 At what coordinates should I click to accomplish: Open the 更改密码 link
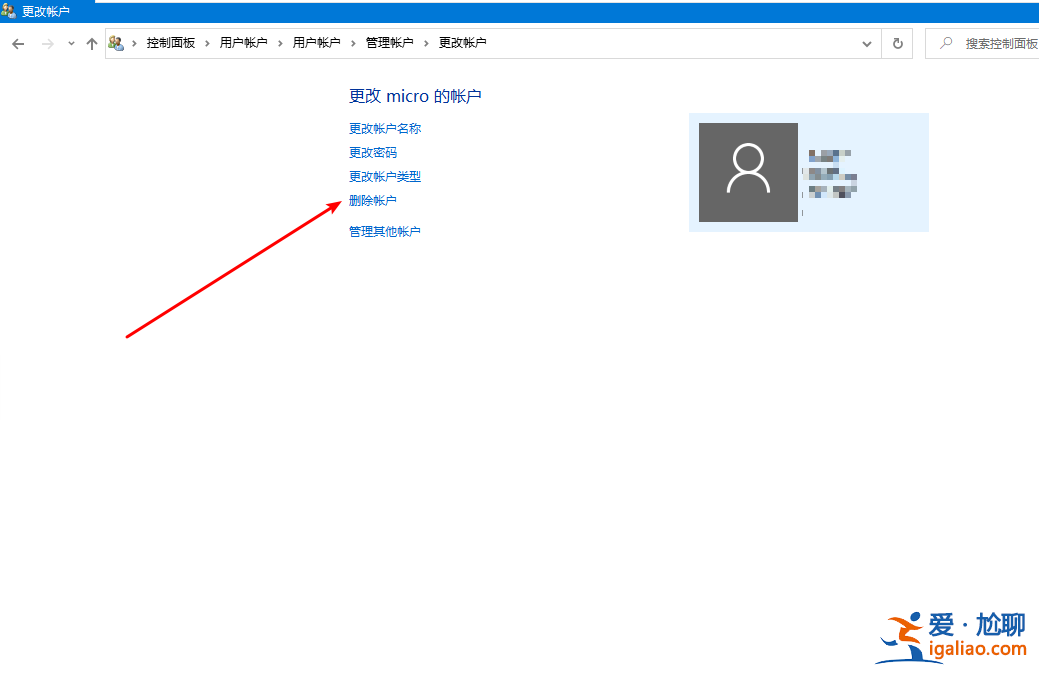click(372, 152)
